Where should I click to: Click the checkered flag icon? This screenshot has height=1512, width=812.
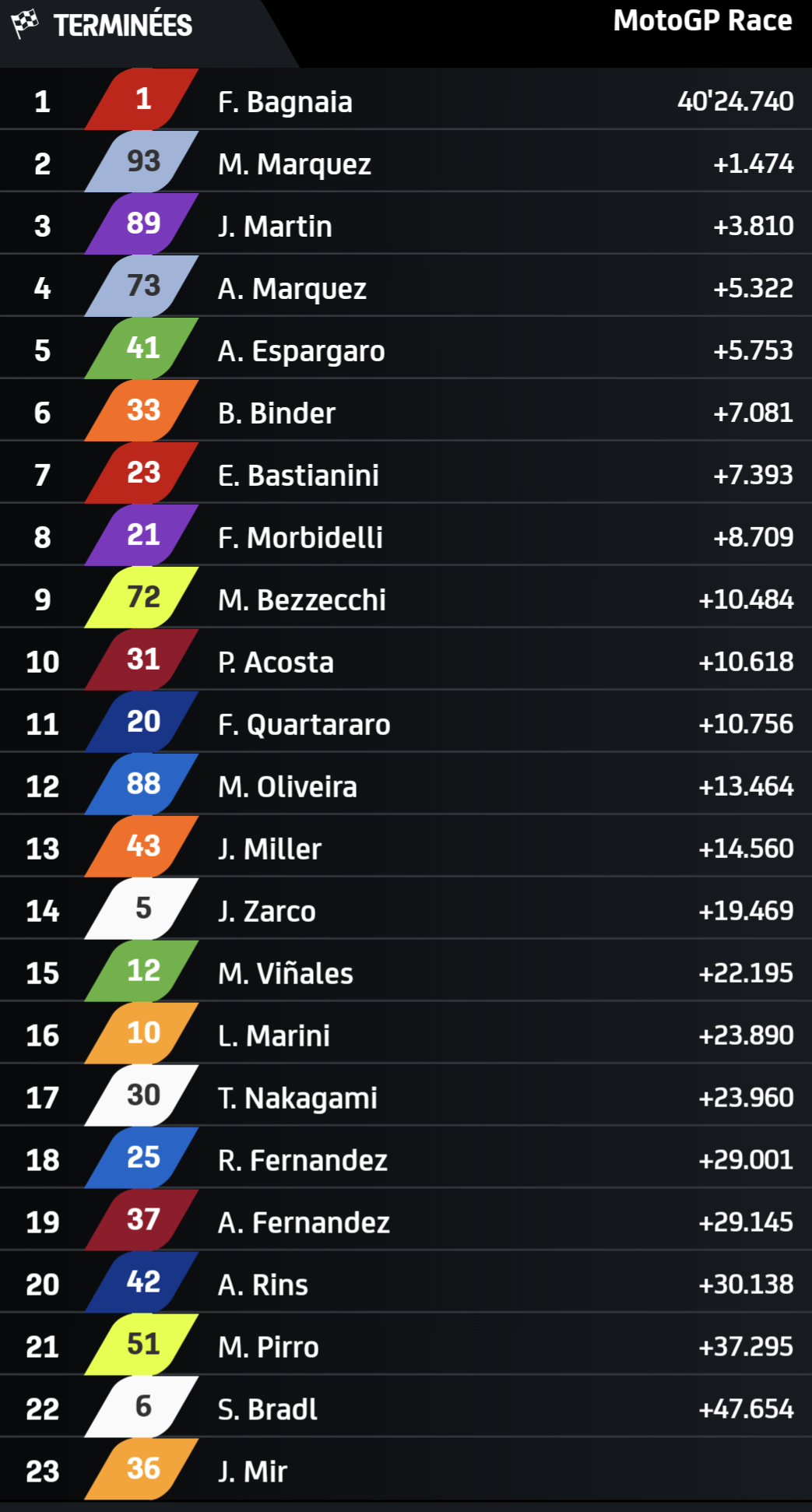coord(25,24)
